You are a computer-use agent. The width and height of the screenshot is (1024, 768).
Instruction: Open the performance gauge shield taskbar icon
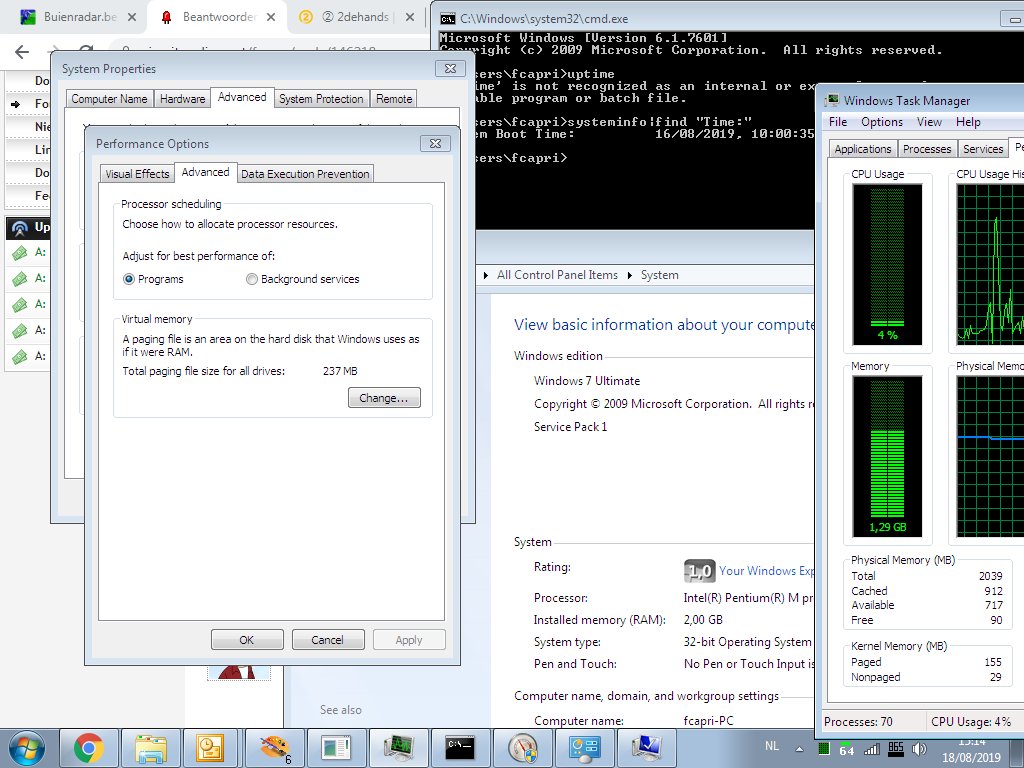[522, 748]
